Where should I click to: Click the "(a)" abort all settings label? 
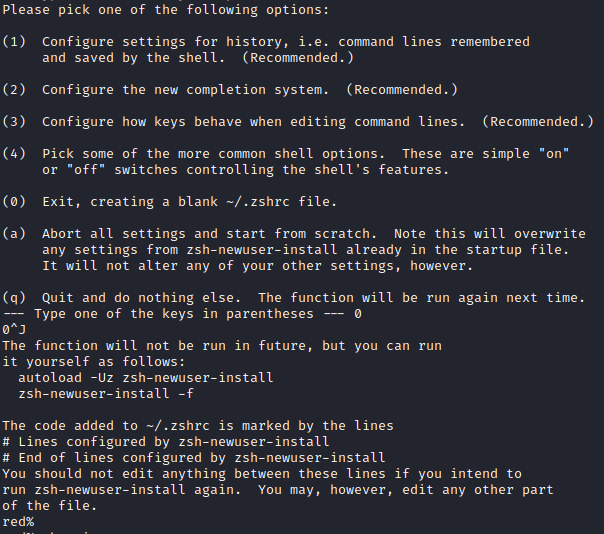click(14, 234)
